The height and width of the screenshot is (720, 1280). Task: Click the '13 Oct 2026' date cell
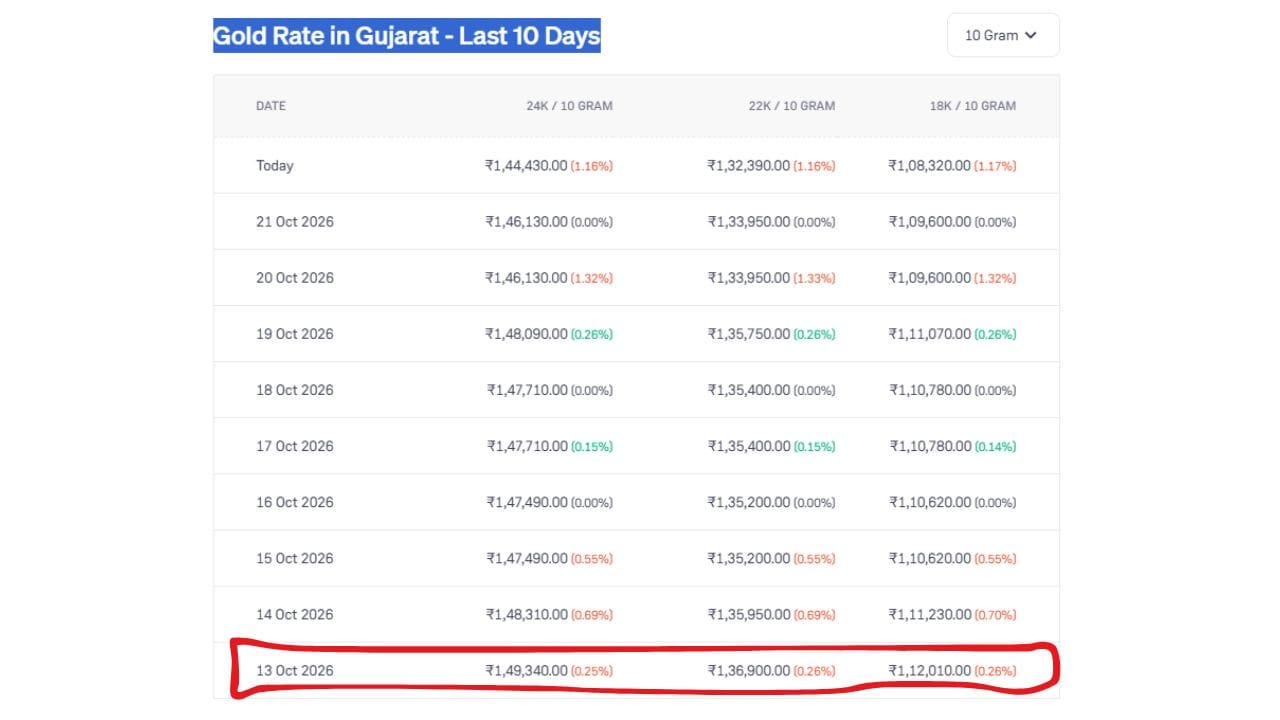[x=295, y=670]
